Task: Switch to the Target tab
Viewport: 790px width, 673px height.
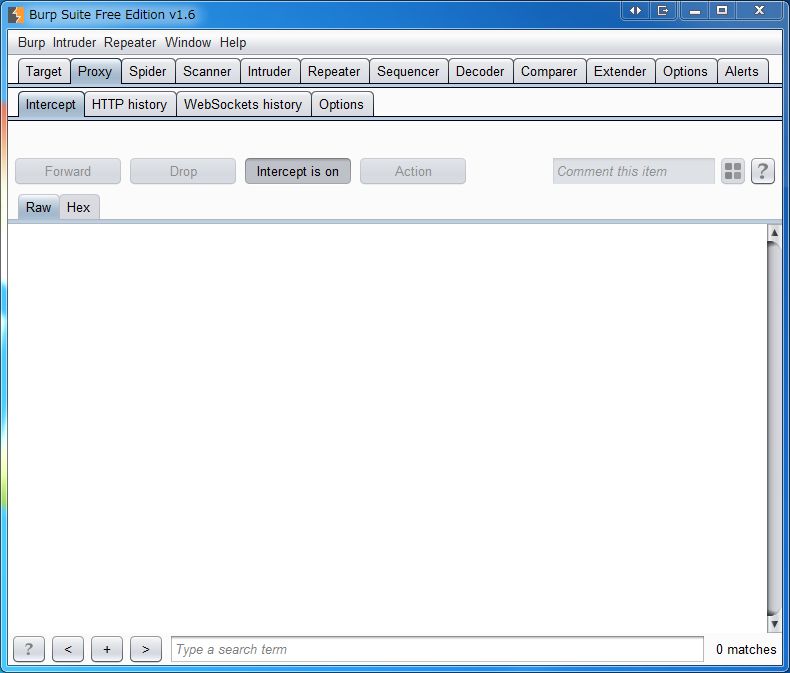Action: (44, 72)
